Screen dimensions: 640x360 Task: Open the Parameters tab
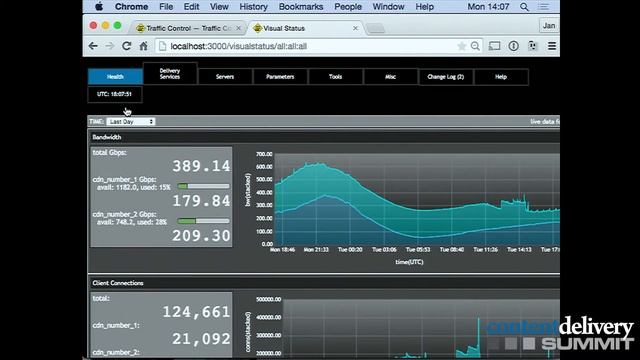coord(280,77)
